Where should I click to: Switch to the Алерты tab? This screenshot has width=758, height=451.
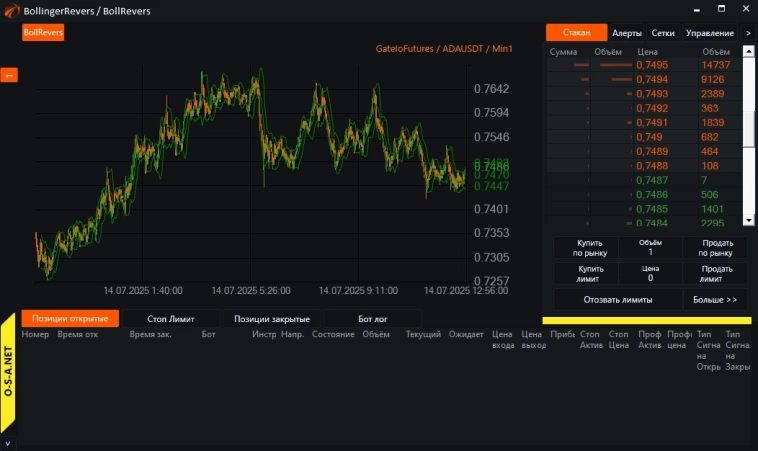[x=627, y=33]
